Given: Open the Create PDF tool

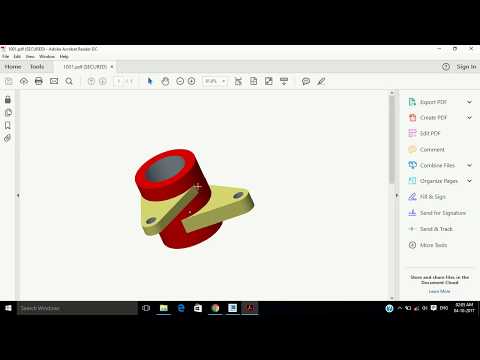Looking at the screenshot, I should [433, 118].
